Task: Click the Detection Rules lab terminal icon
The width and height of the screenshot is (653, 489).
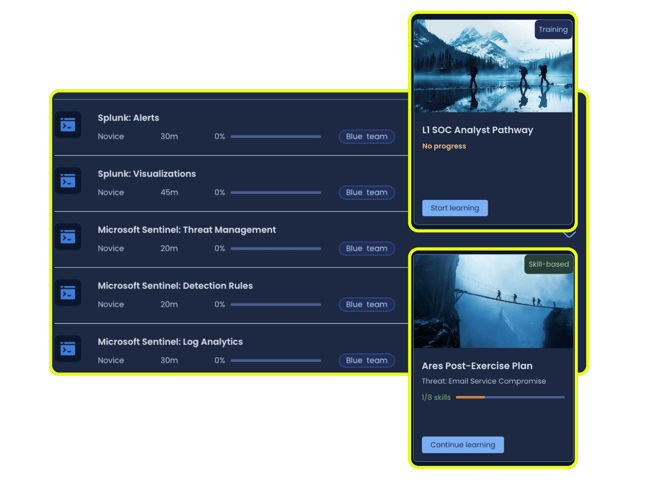Action: click(68, 294)
